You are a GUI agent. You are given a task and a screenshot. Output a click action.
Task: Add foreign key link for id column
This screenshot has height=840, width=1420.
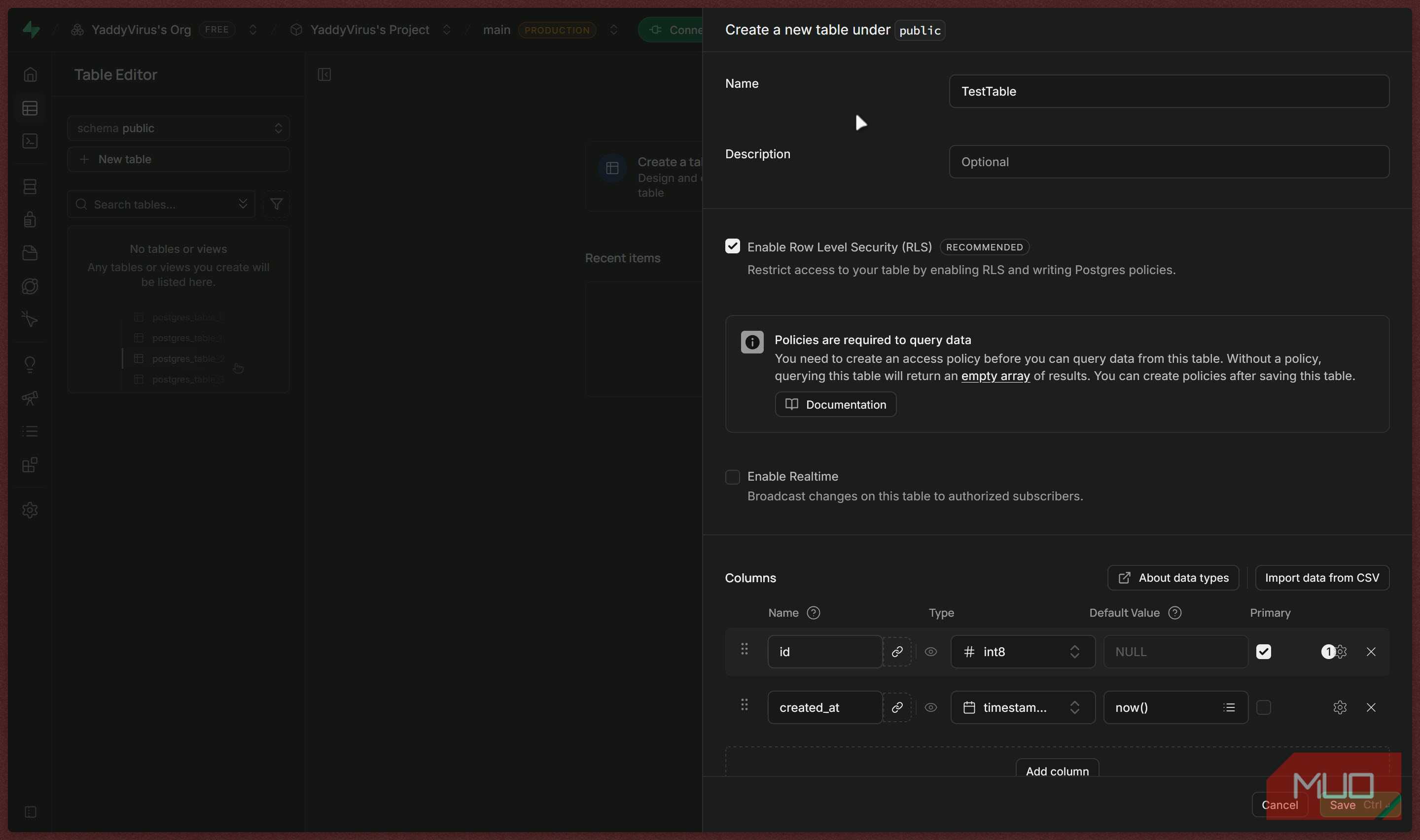point(897,652)
